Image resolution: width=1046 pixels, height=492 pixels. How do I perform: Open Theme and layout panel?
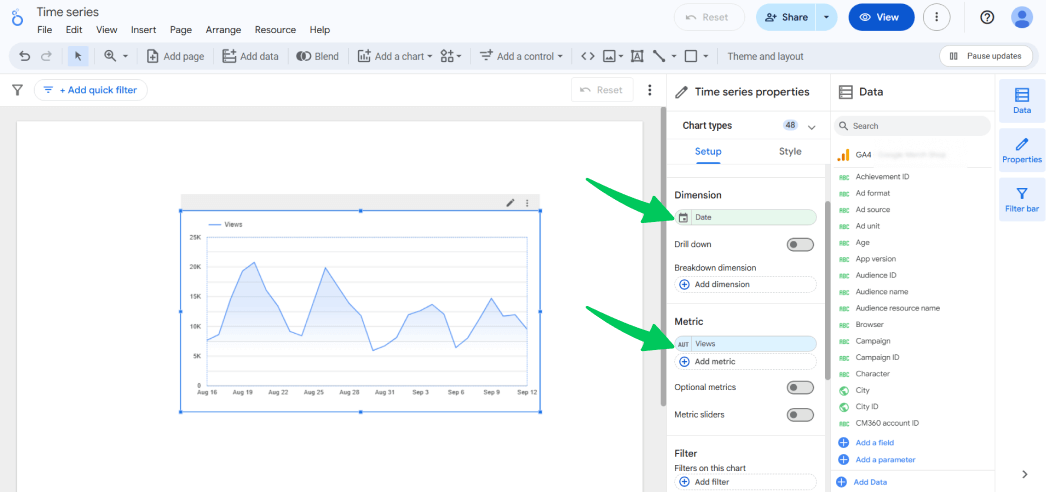765,57
